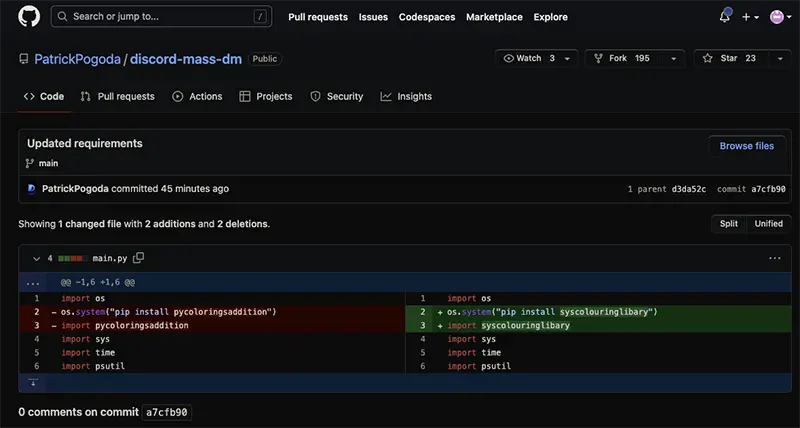Viewport: 800px width, 428px height.
Task: Open Codespaces in top navigation
Action: pyautogui.click(x=427, y=17)
